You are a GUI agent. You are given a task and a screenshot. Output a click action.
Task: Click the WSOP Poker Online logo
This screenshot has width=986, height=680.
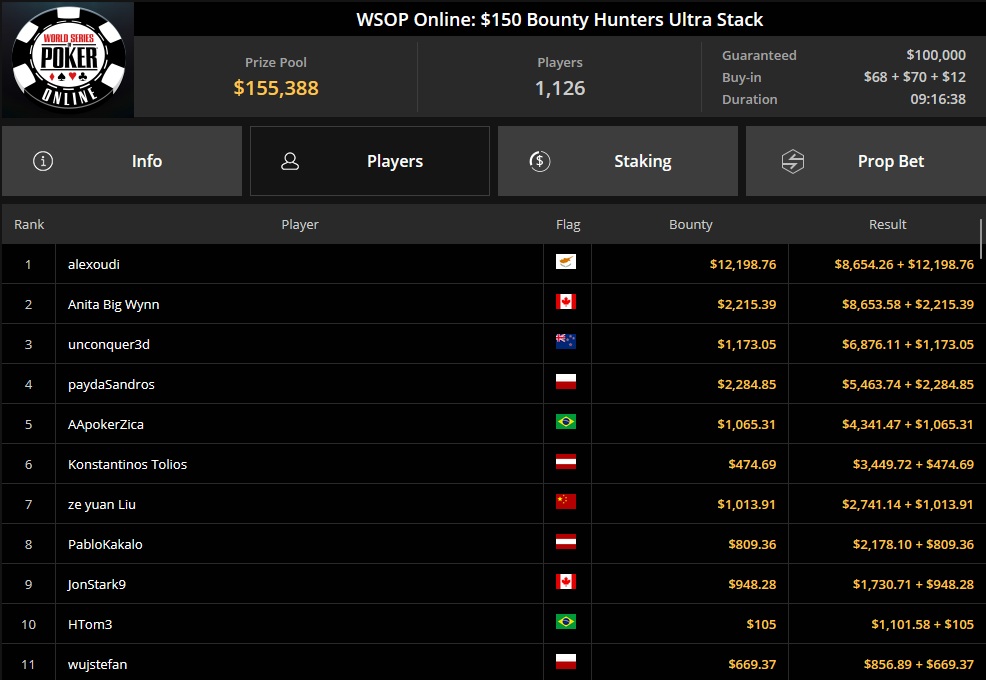coord(68,59)
